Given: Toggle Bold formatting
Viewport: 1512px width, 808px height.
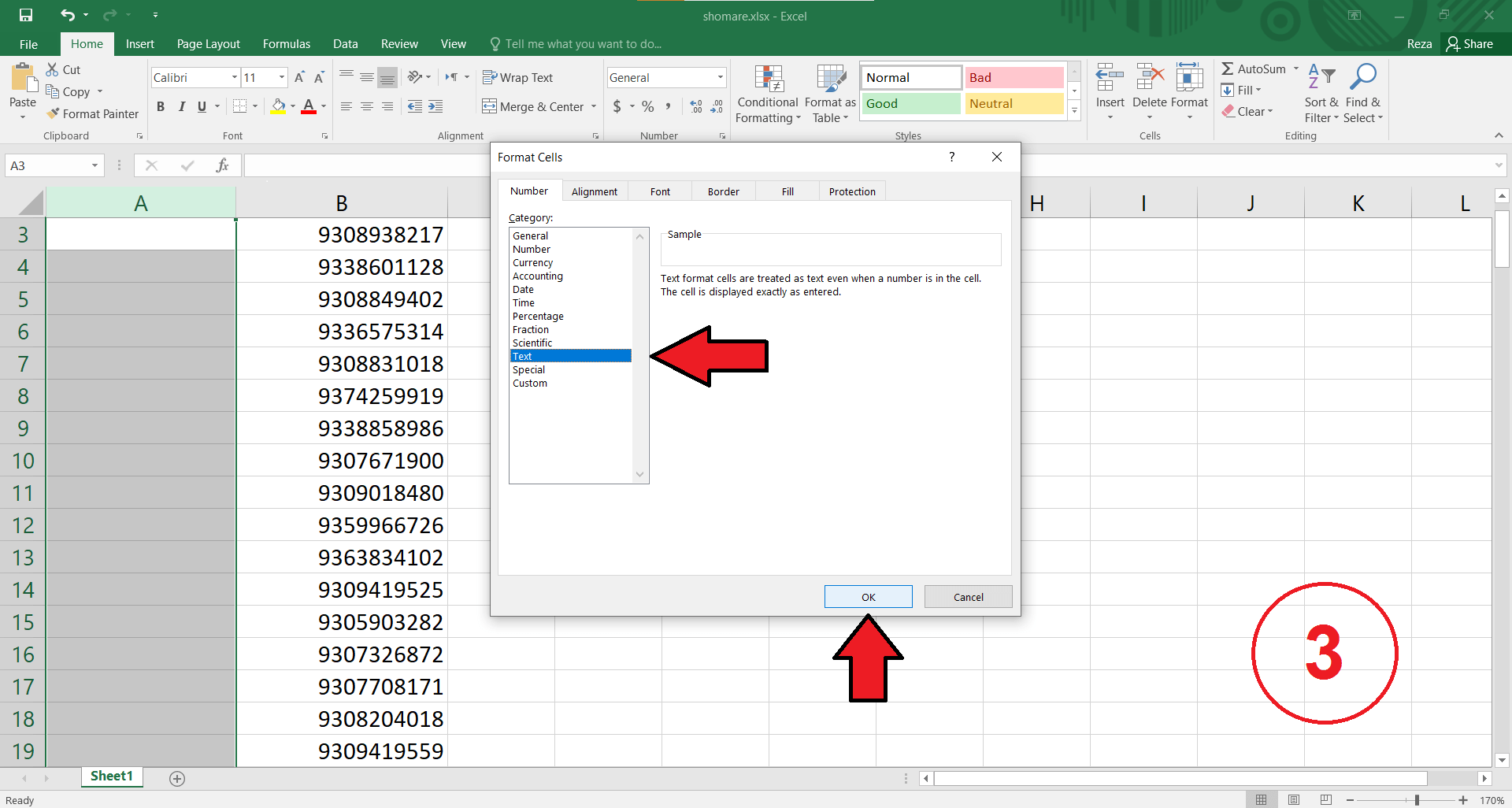Looking at the screenshot, I should click(161, 106).
